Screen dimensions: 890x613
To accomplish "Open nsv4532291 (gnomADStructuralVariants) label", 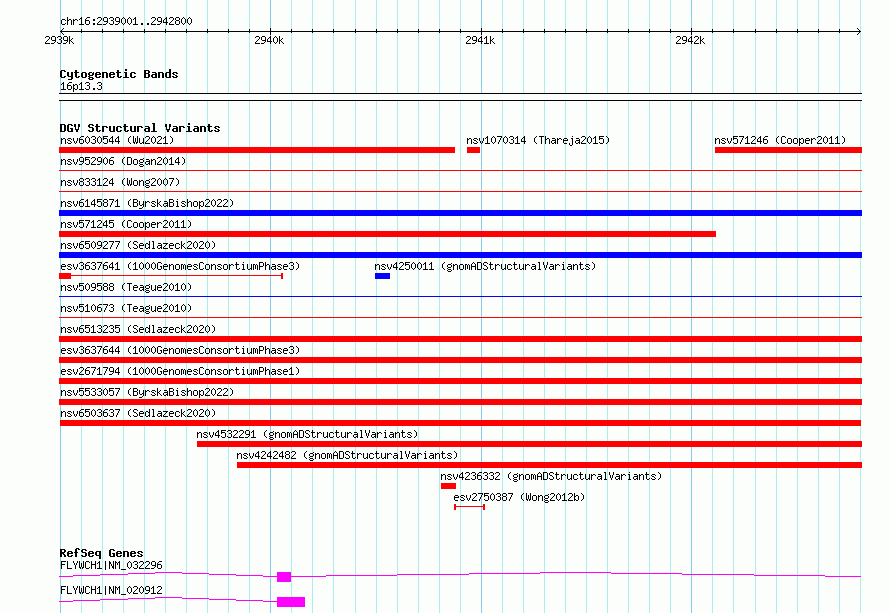I will coord(307,434).
